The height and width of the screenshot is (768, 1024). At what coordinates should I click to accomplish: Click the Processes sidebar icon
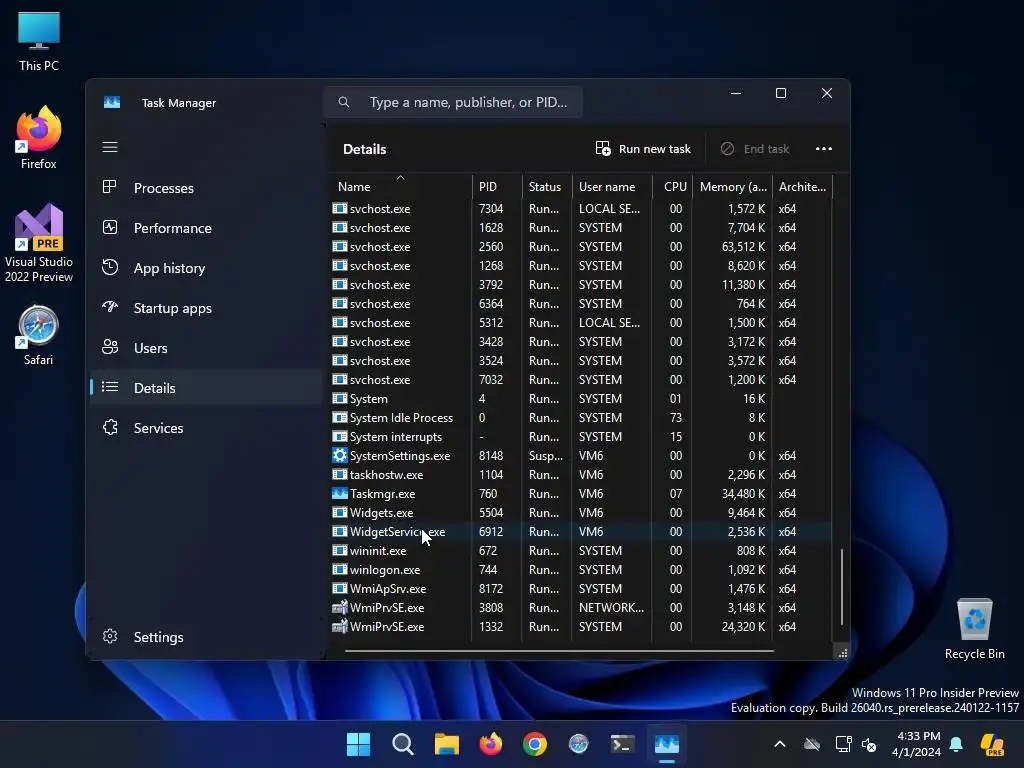(110, 187)
